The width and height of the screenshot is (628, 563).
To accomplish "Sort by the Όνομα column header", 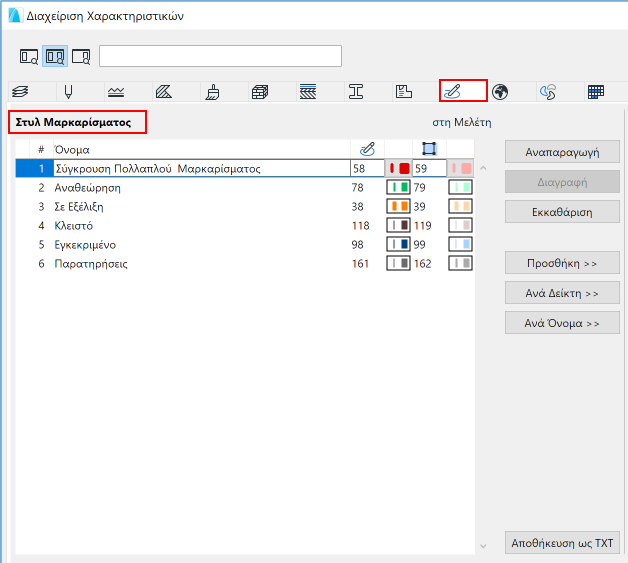I will pyautogui.click(x=201, y=150).
